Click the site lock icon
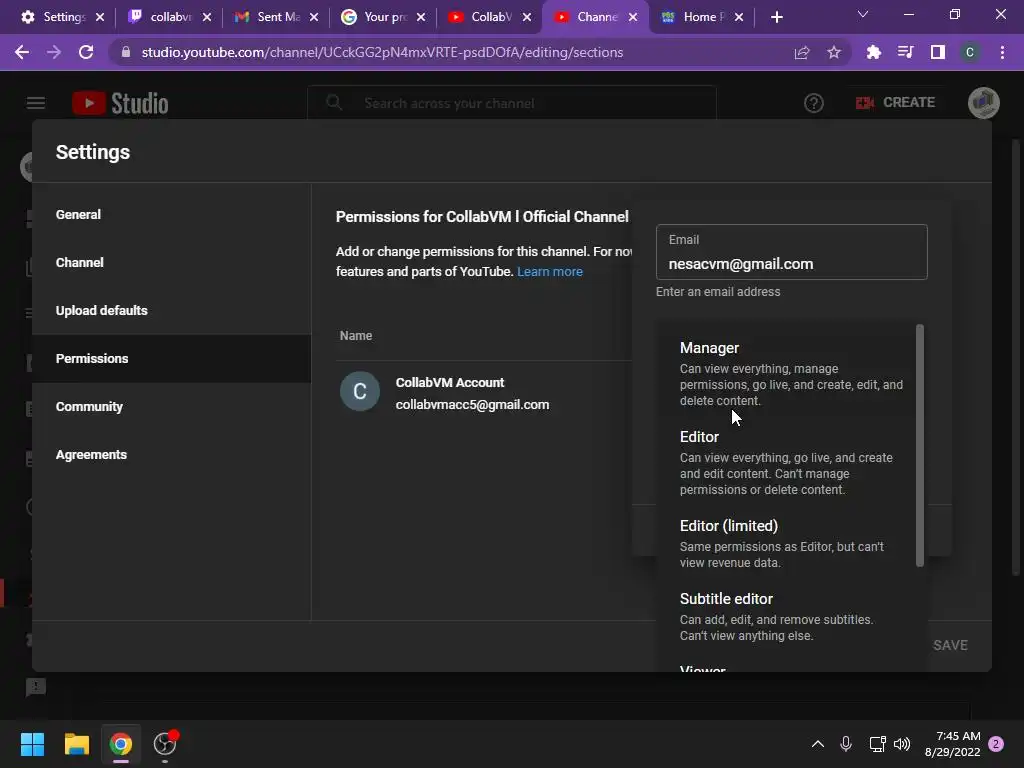The image size is (1024, 768). 126,52
